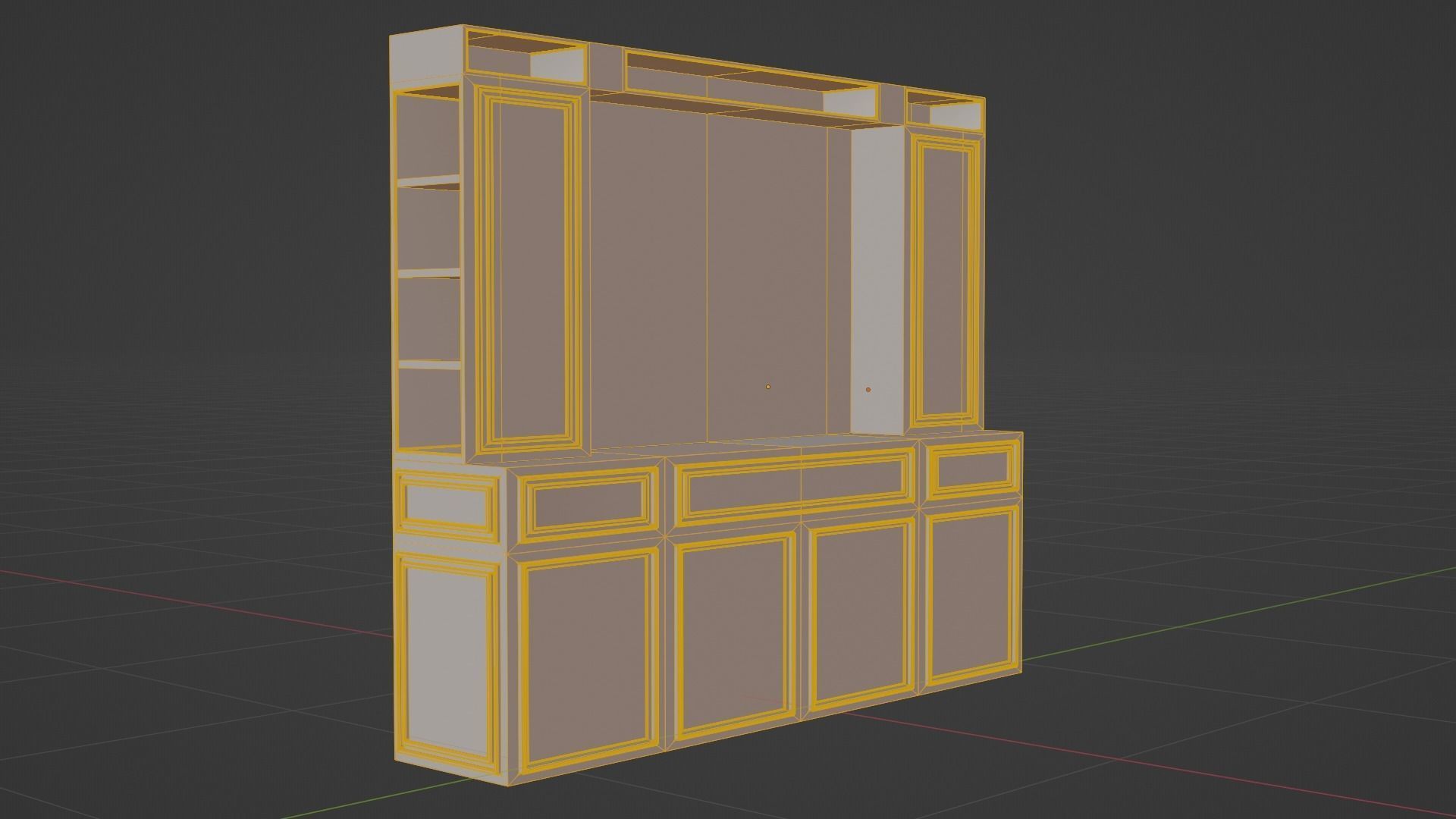Select the long center cubby at the top
The height and width of the screenshot is (819, 1456).
coord(751,84)
